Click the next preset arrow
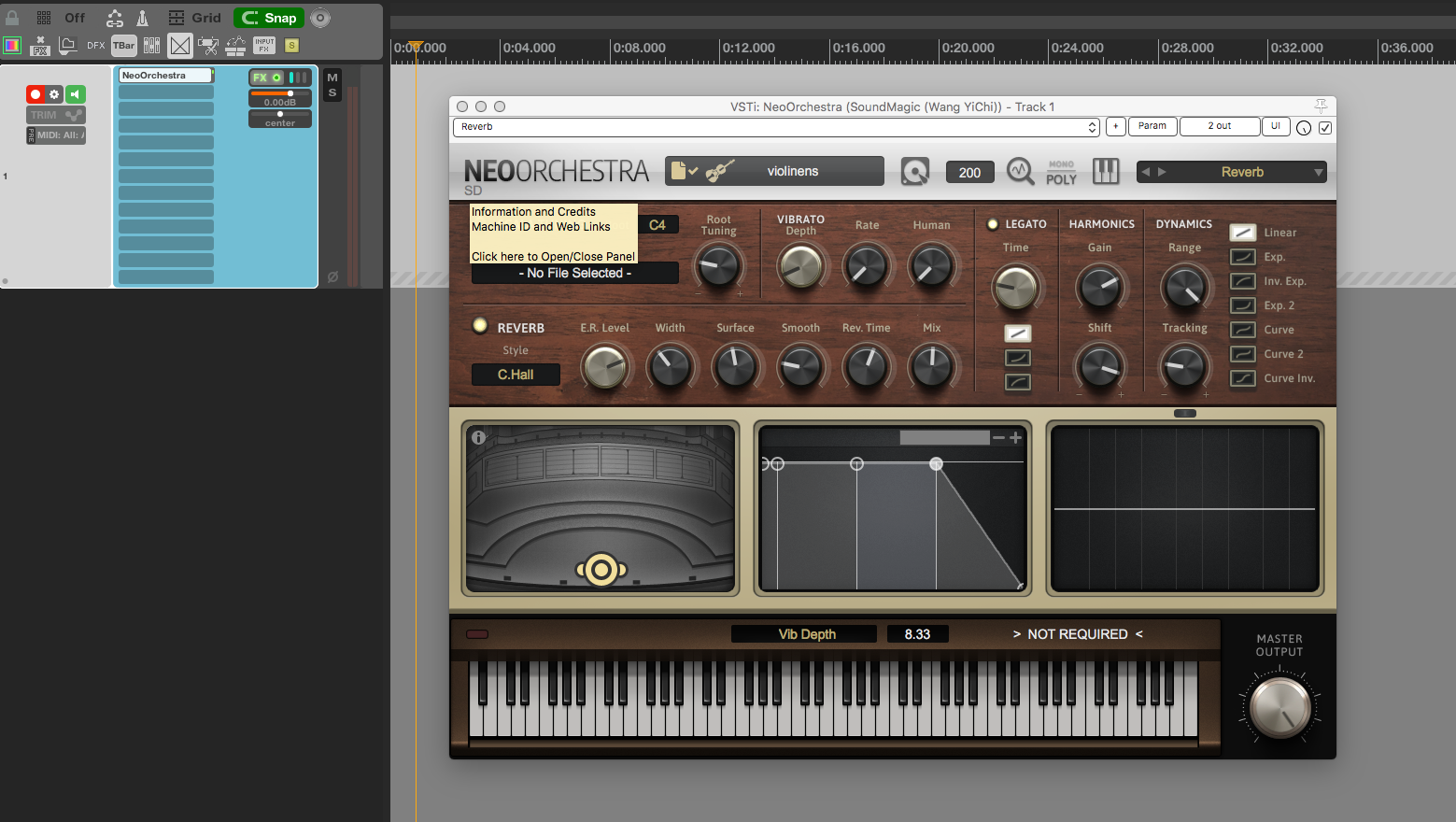Screen dimensions: 1456x822 pyautogui.click(x=1162, y=172)
